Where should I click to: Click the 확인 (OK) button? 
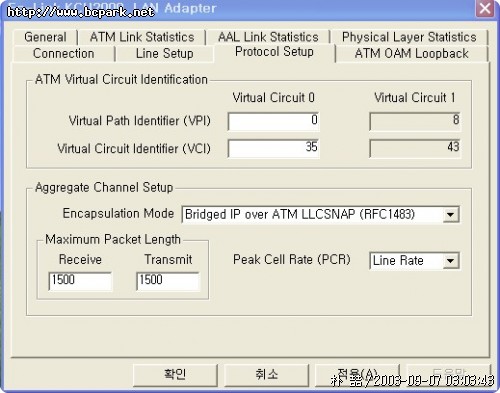[x=175, y=375]
